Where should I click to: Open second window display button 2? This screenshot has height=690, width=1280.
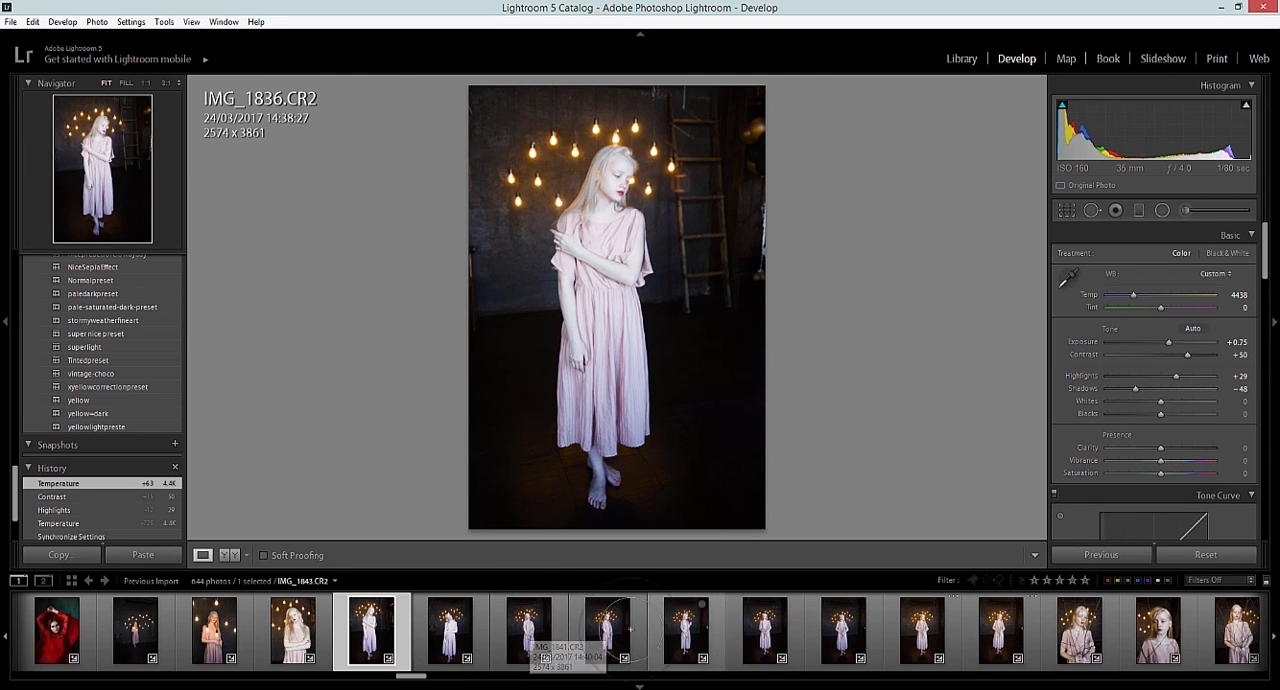(x=43, y=580)
